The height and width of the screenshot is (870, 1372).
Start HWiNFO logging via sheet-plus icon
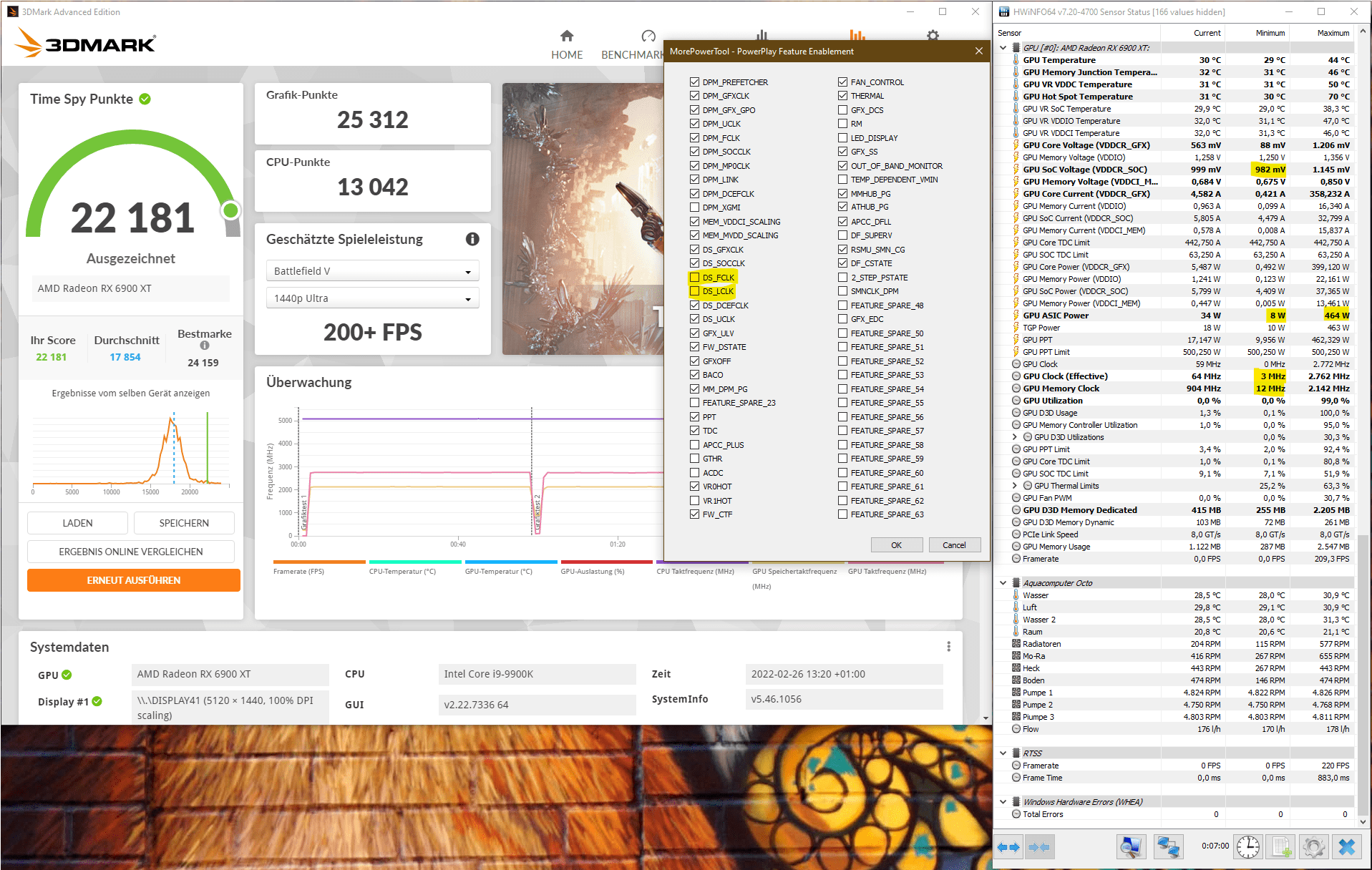pos(1281,847)
